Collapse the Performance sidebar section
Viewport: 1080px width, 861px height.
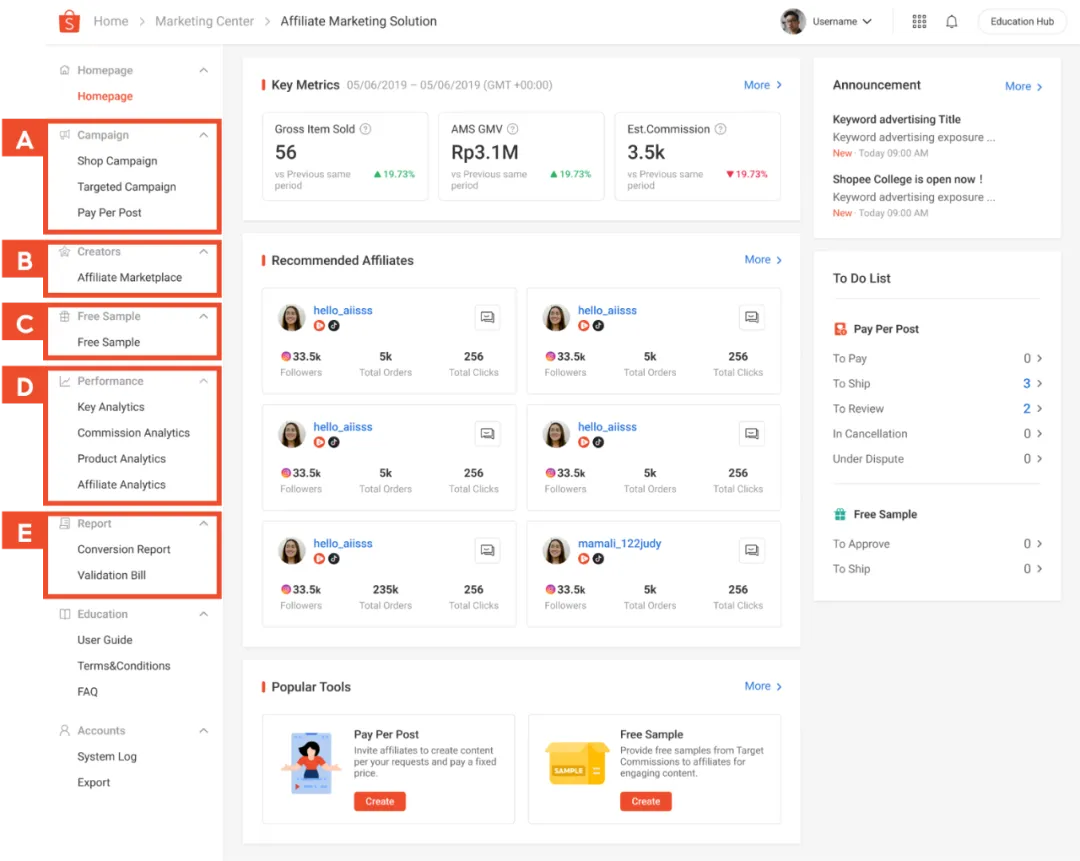pyautogui.click(x=203, y=381)
